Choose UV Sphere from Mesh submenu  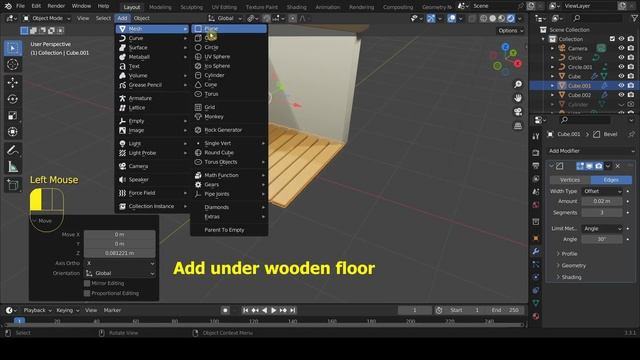[229, 57]
